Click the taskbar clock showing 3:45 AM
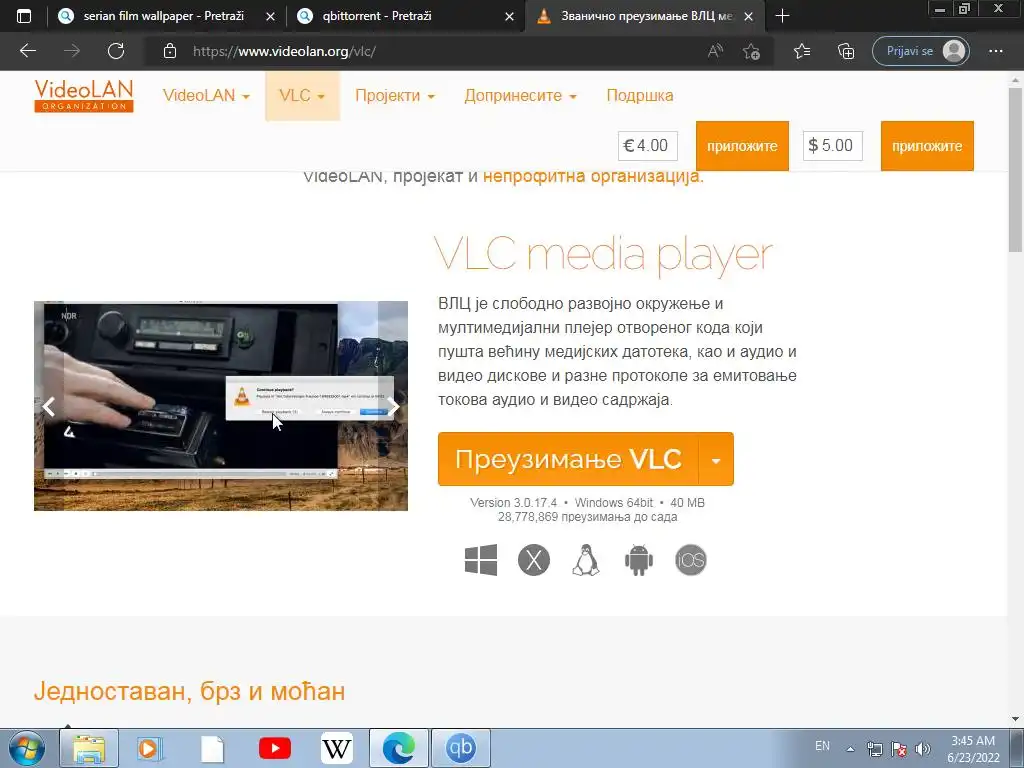The image size is (1024, 768). click(x=974, y=749)
